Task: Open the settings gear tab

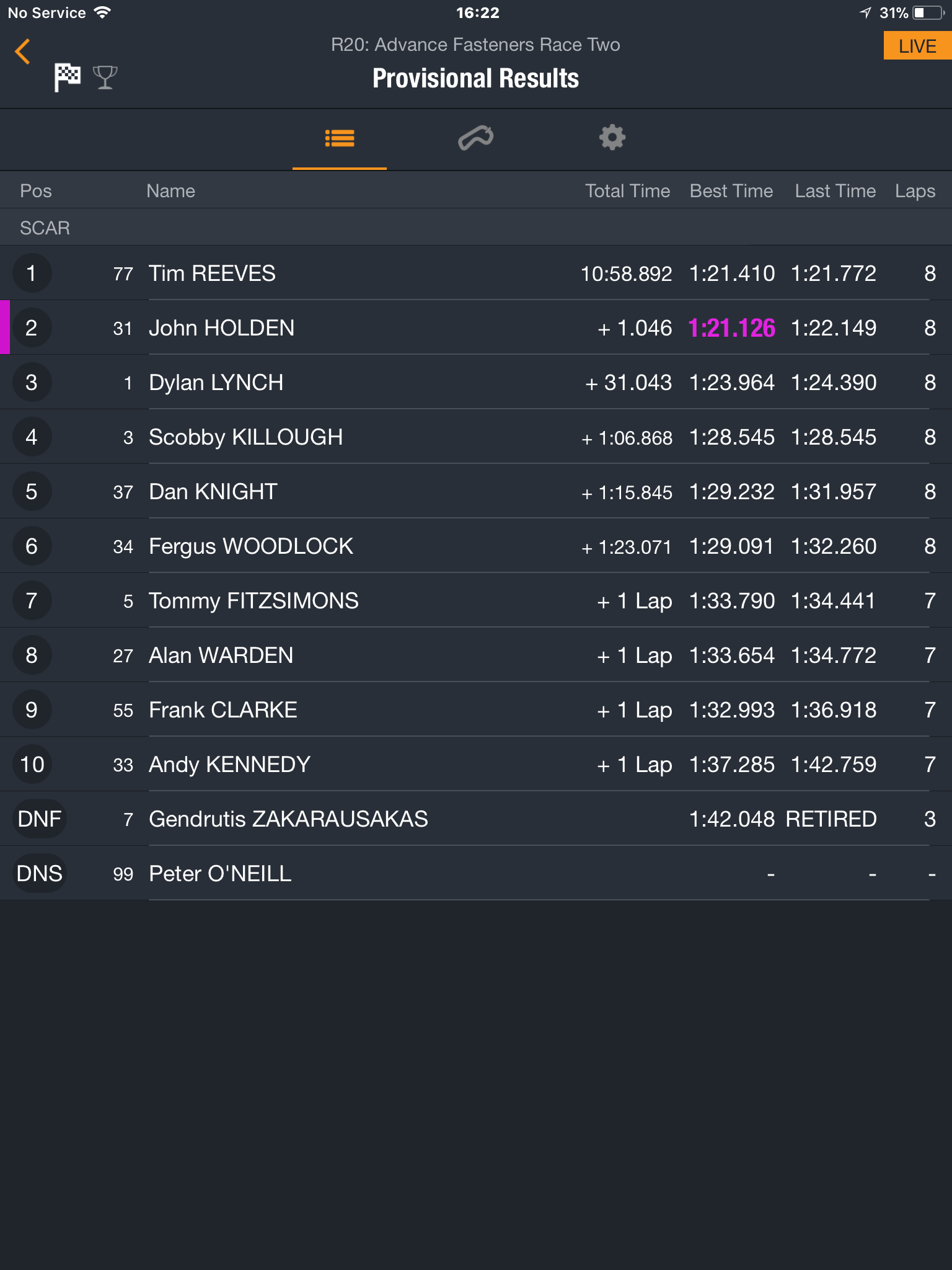Action: pyautogui.click(x=612, y=138)
